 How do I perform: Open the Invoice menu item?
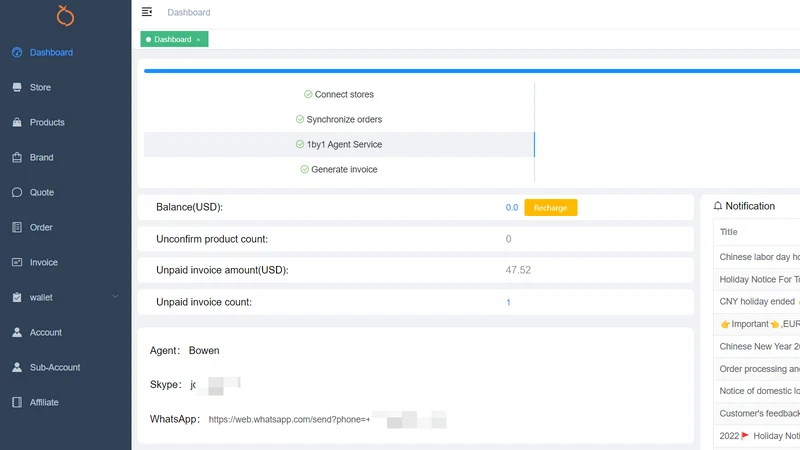(x=43, y=262)
